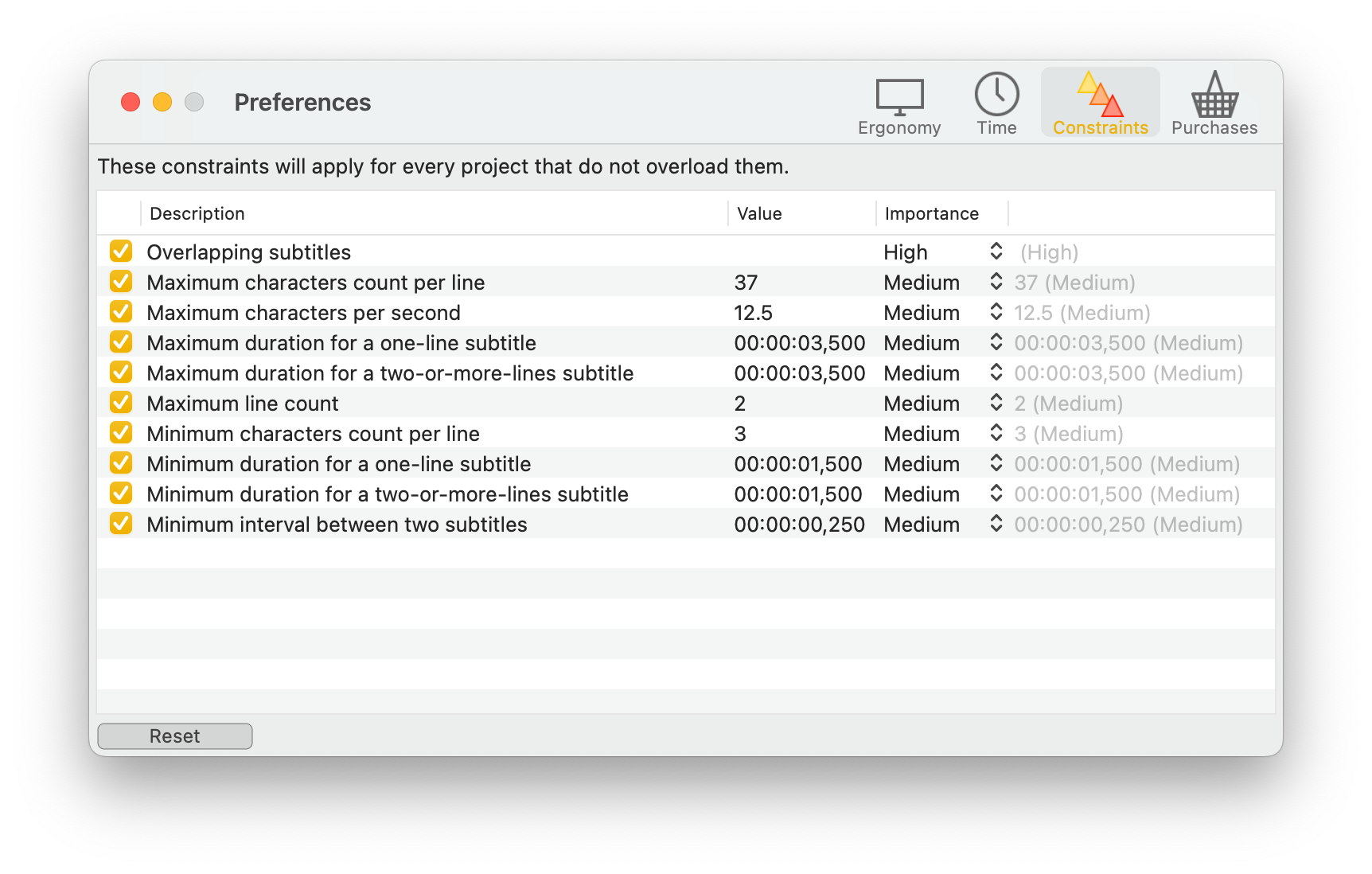Edit the Minimum characters count value 3
This screenshot has width=1372, height=874.
740,434
